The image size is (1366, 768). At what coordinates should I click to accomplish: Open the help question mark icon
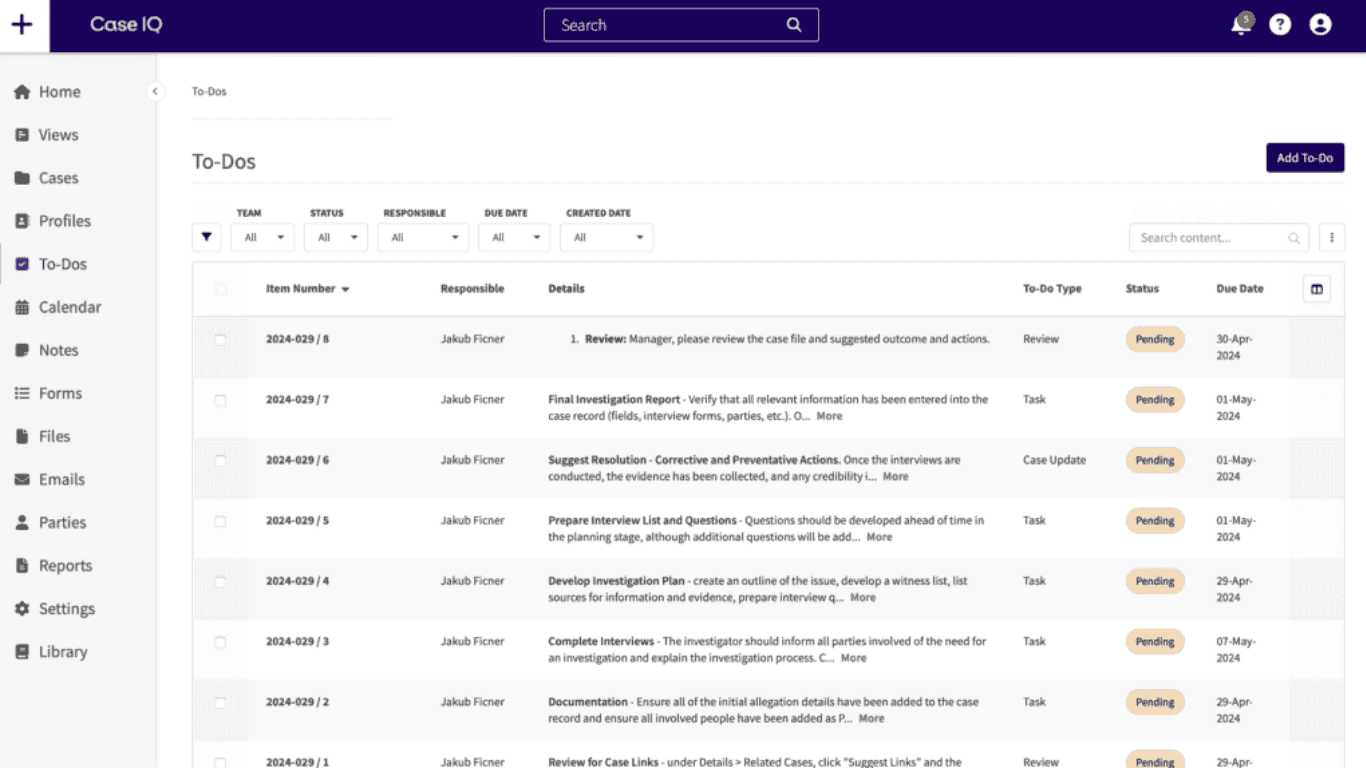[1280, 25]
